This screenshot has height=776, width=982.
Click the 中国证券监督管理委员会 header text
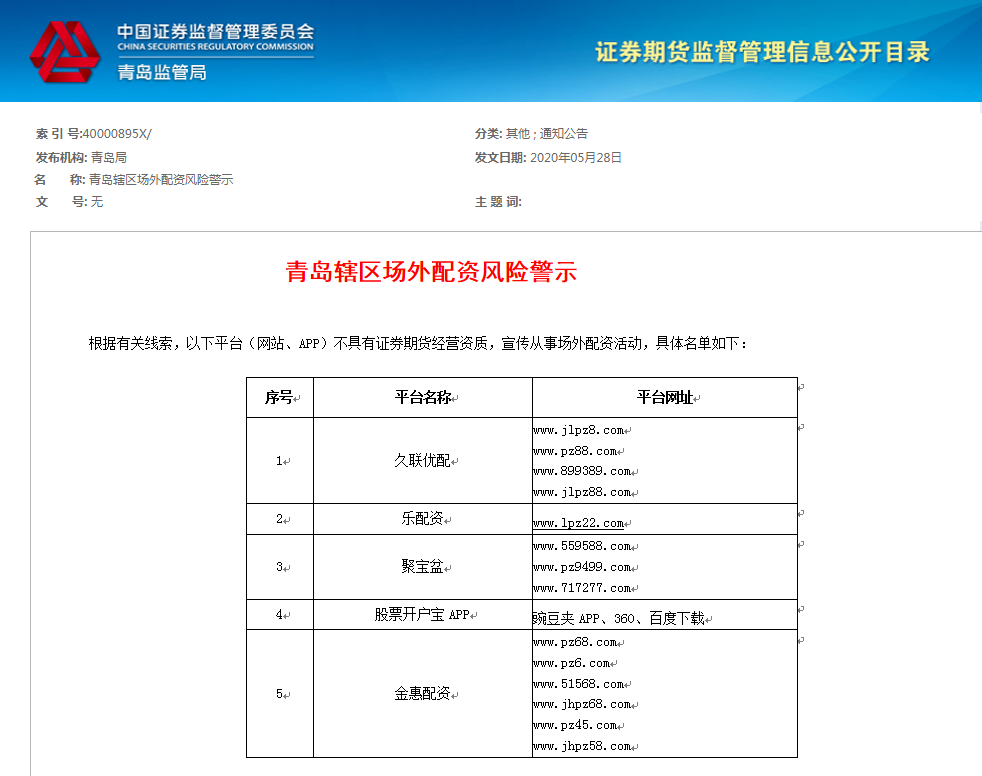pos(215,30)
